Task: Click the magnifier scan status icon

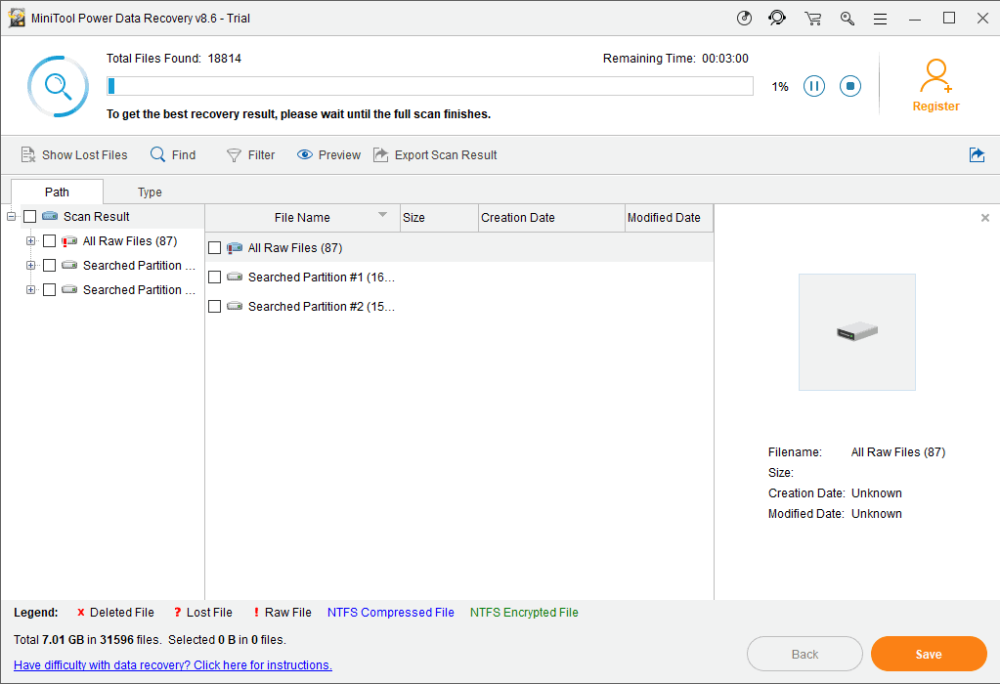Action: [x=58, y=86]
